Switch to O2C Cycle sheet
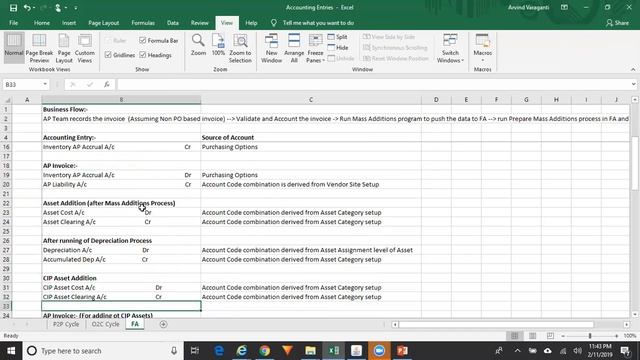 [x=105, y=324]
